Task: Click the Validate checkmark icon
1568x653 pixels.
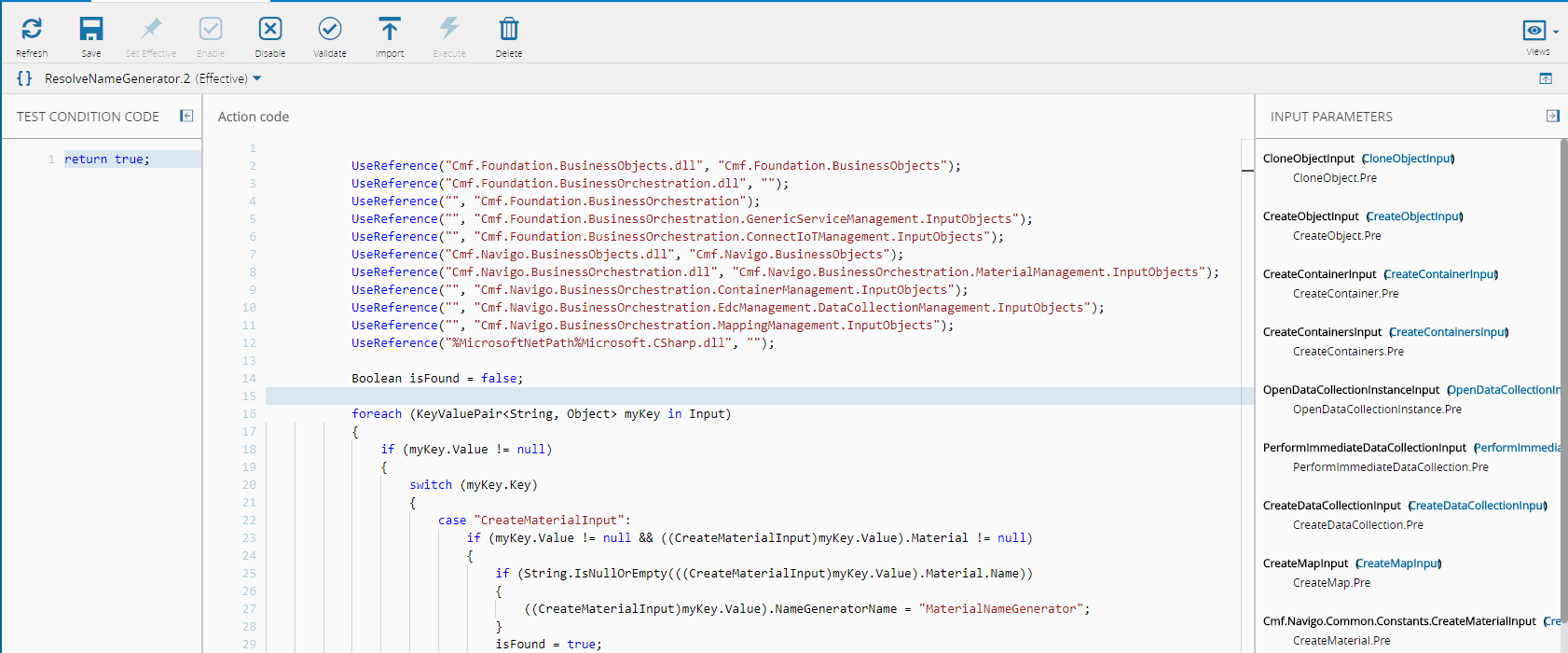Action: click(330, 30)
